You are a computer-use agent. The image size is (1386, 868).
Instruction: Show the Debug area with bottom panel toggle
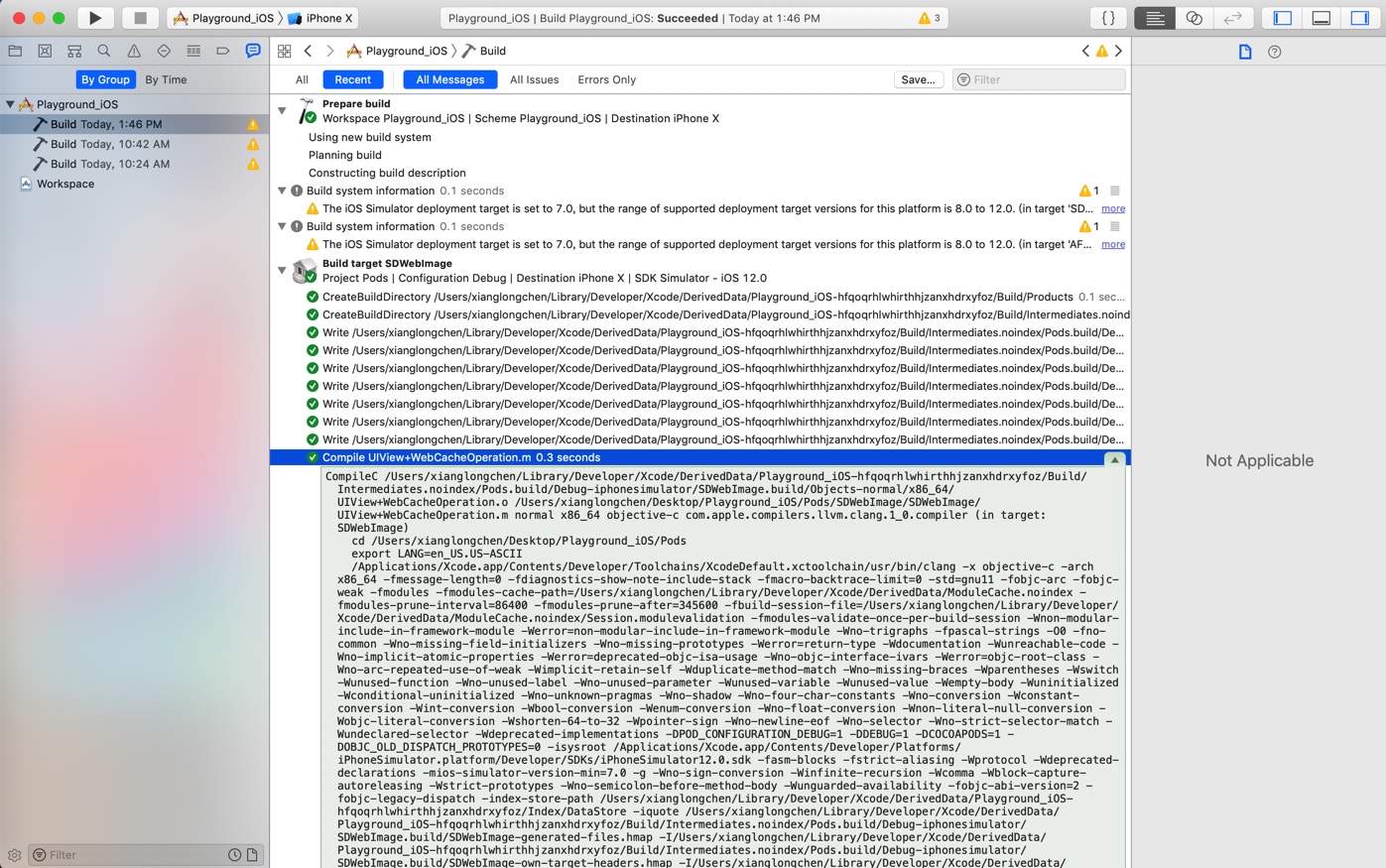(x=1321, y=17)
